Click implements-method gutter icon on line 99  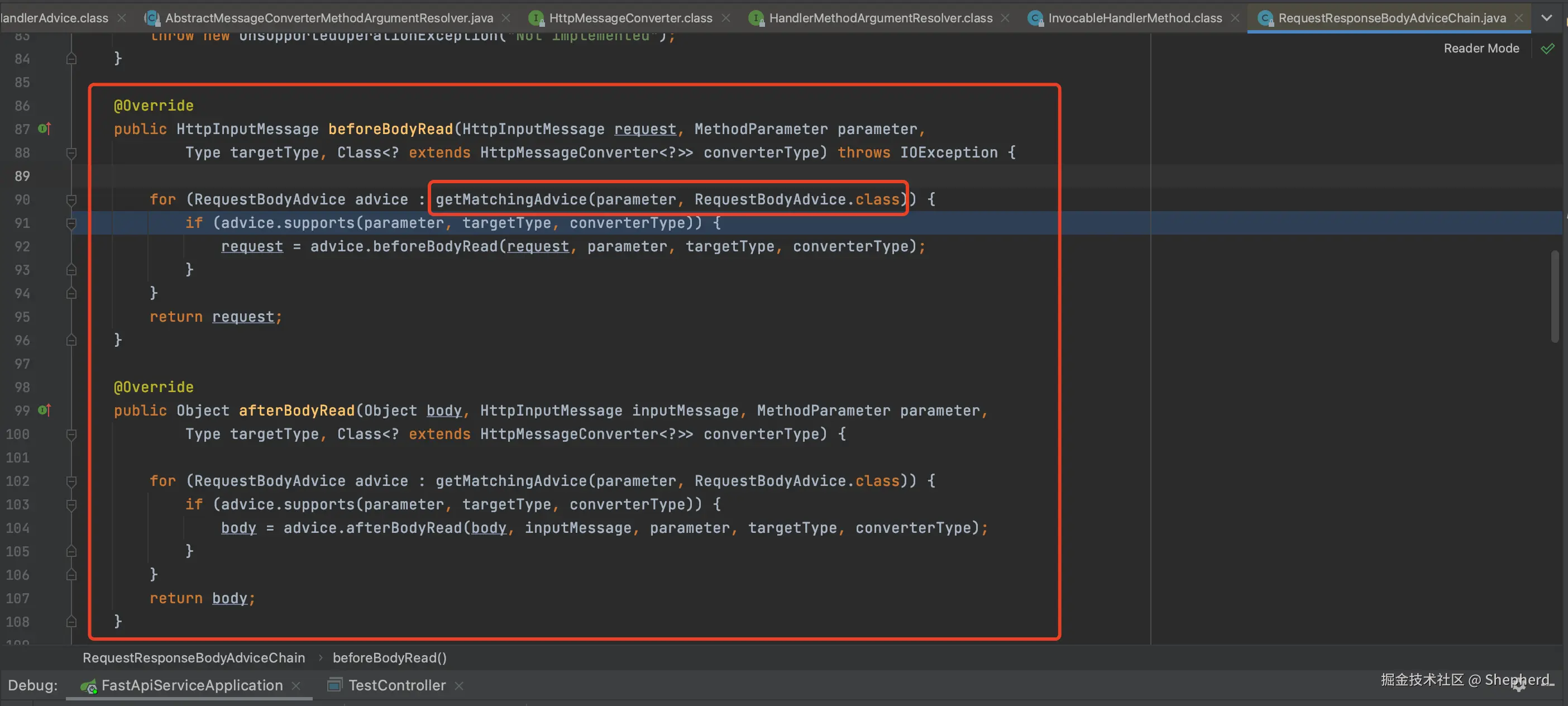click(45, 410)
